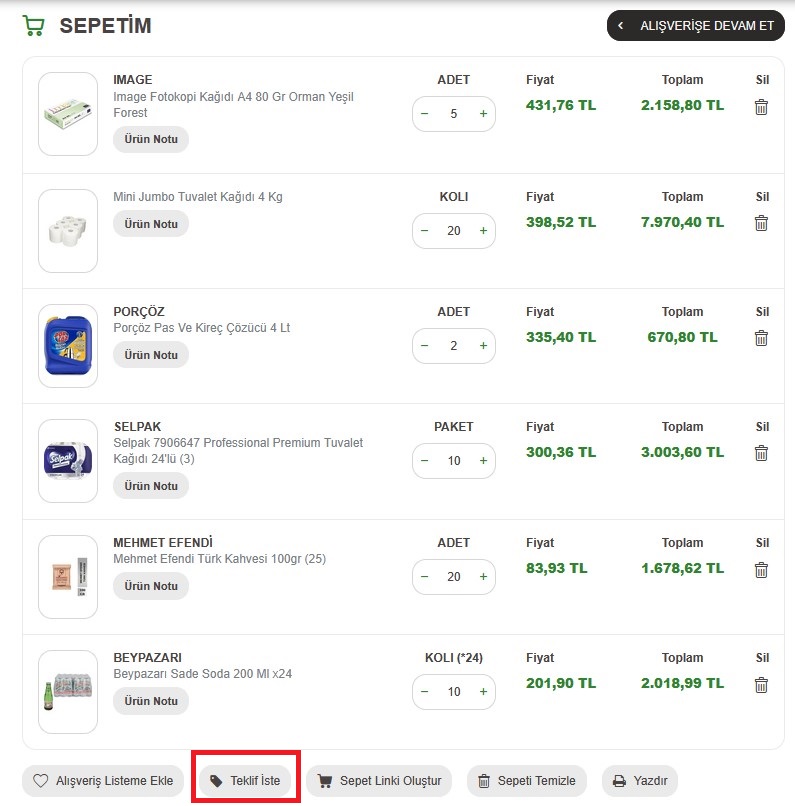The width and height of the screenshot is (795, 806).
Task: Click Alışverişe Devam Et button
Action: coord(696,26)
